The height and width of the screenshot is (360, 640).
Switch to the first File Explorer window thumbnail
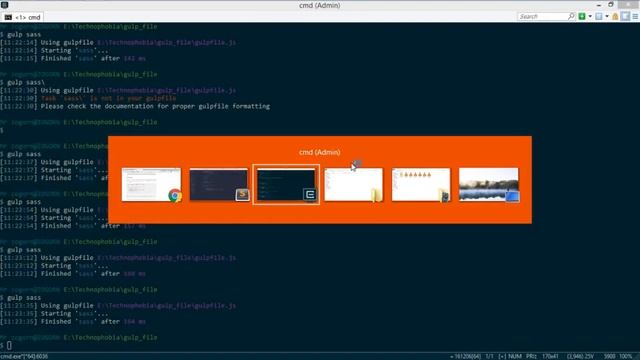353,184
